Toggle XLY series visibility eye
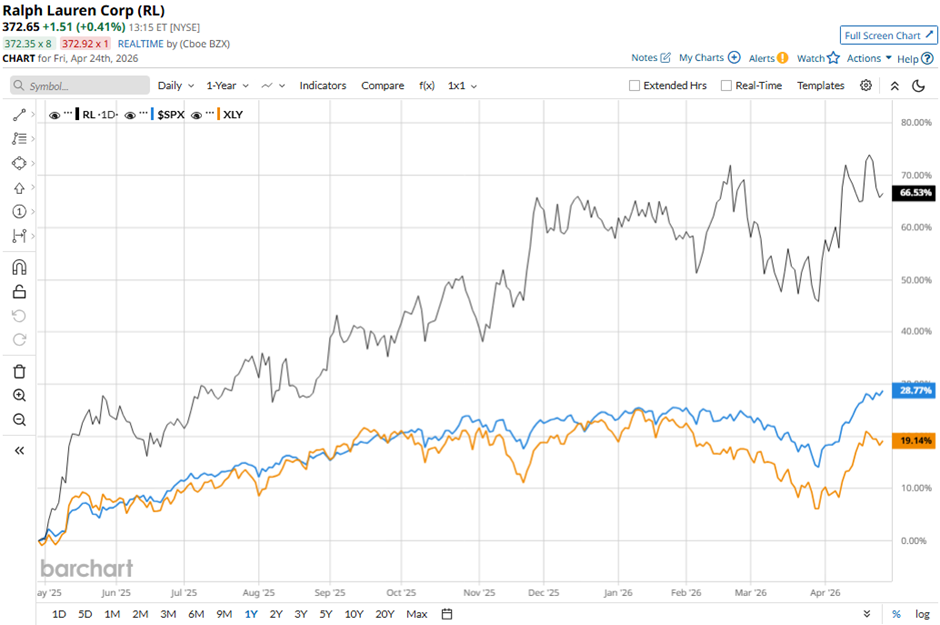This screenshot has height=625, width=940. (196, 115)
